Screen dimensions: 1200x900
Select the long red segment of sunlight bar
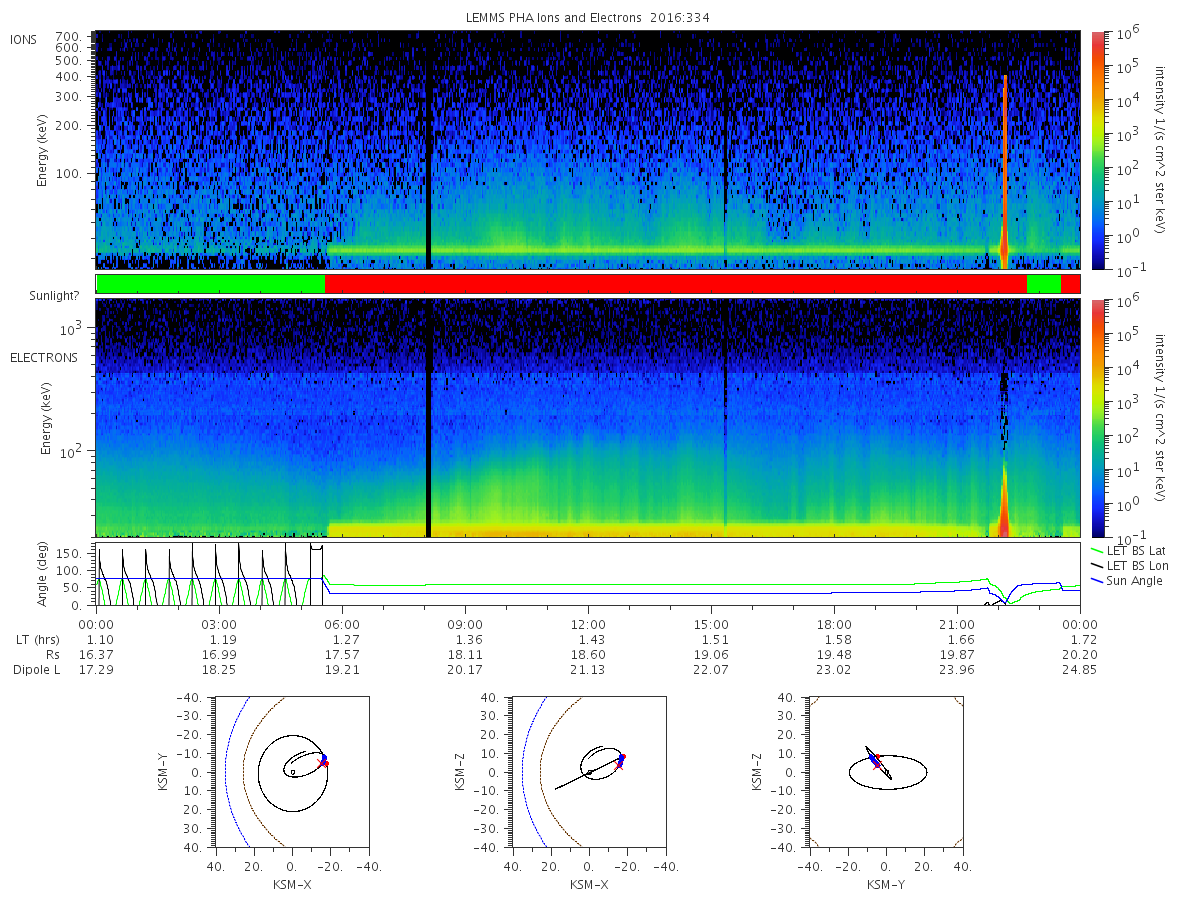click(676, 284)
